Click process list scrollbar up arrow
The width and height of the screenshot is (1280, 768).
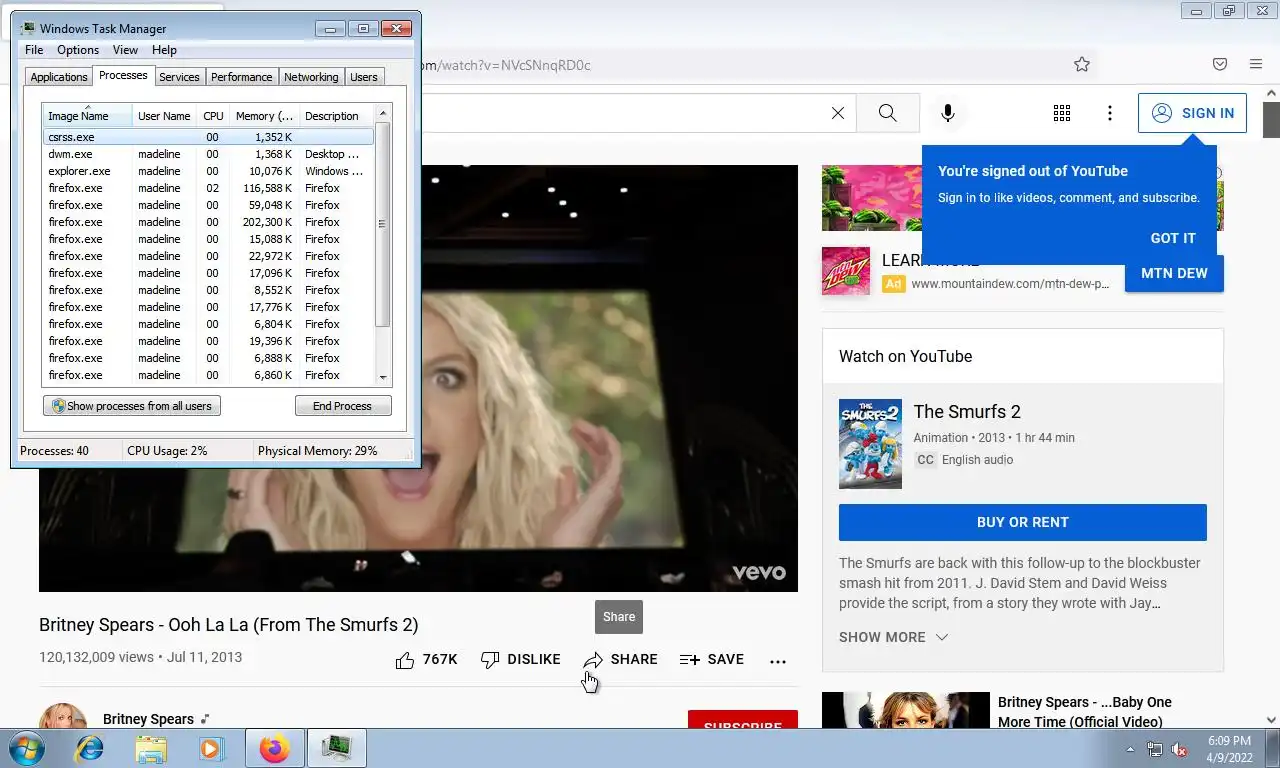tap(382, 114)
